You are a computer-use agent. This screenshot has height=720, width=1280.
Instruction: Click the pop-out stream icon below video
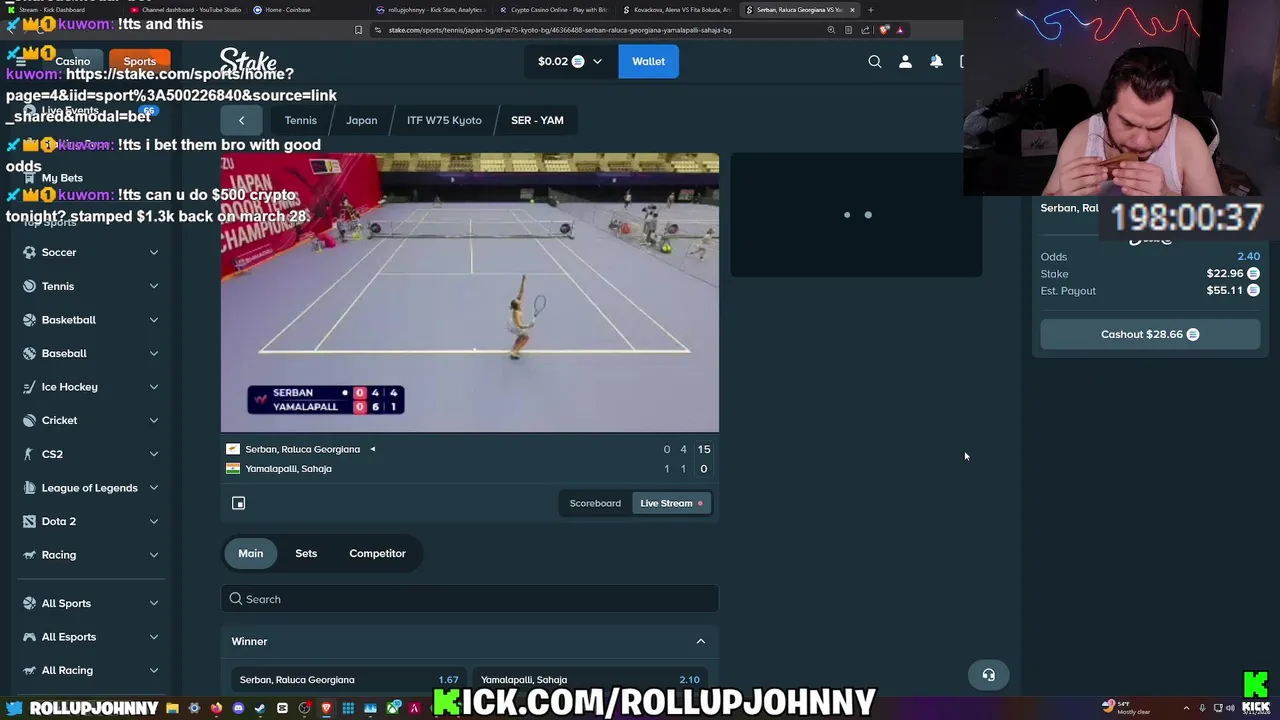tap(239, 503)
